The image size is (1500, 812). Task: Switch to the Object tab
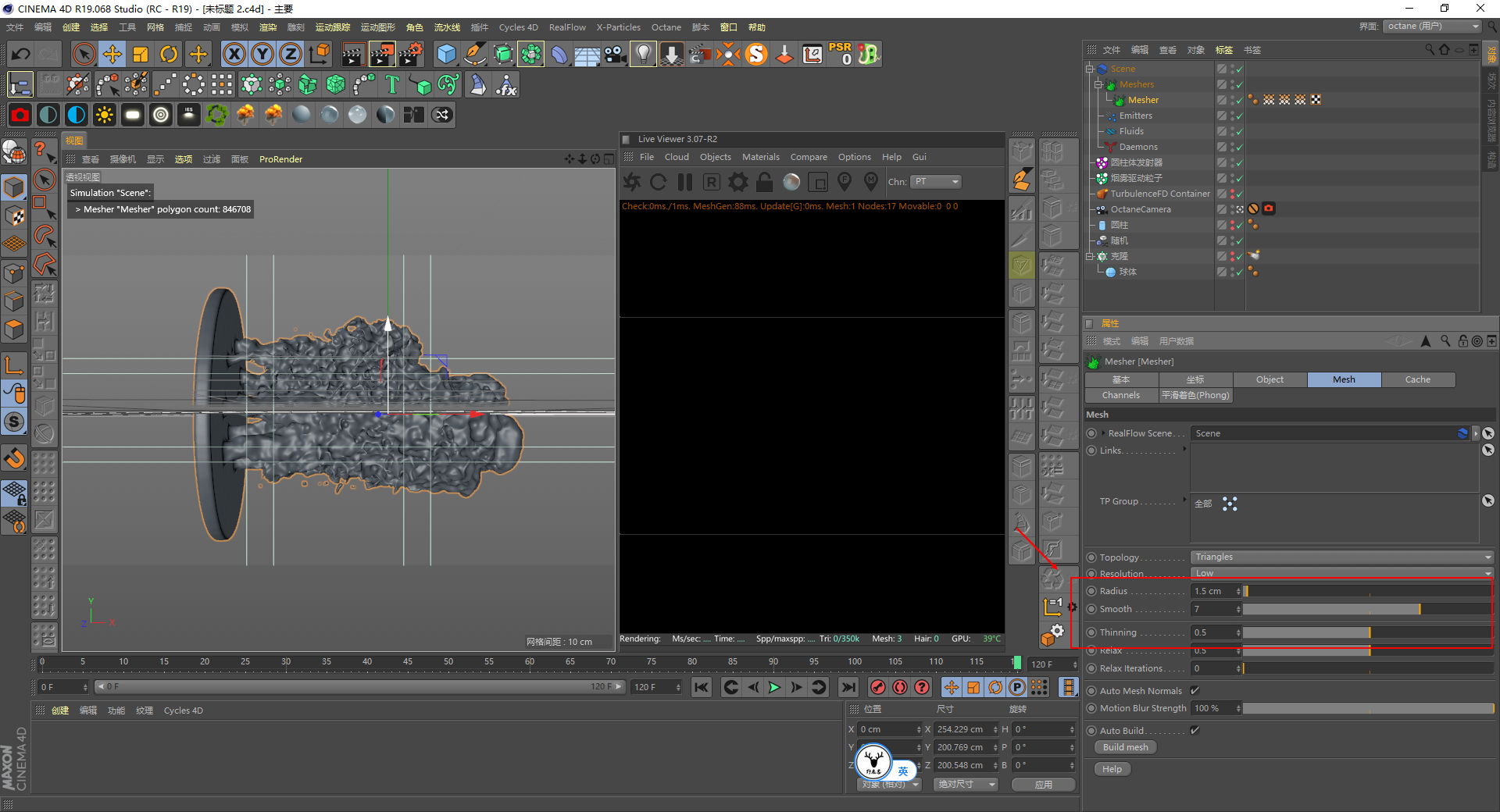(1270, 379)
